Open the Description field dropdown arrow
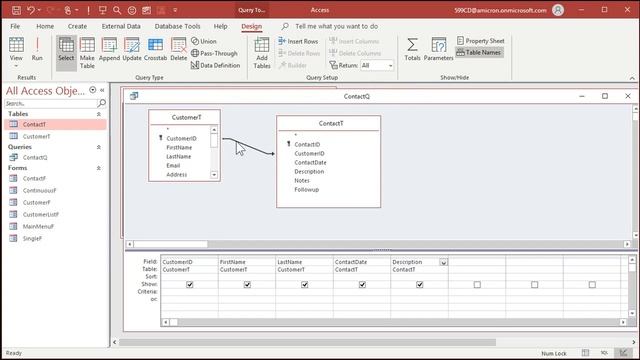640x360 pixels. (x=443, y=262)
